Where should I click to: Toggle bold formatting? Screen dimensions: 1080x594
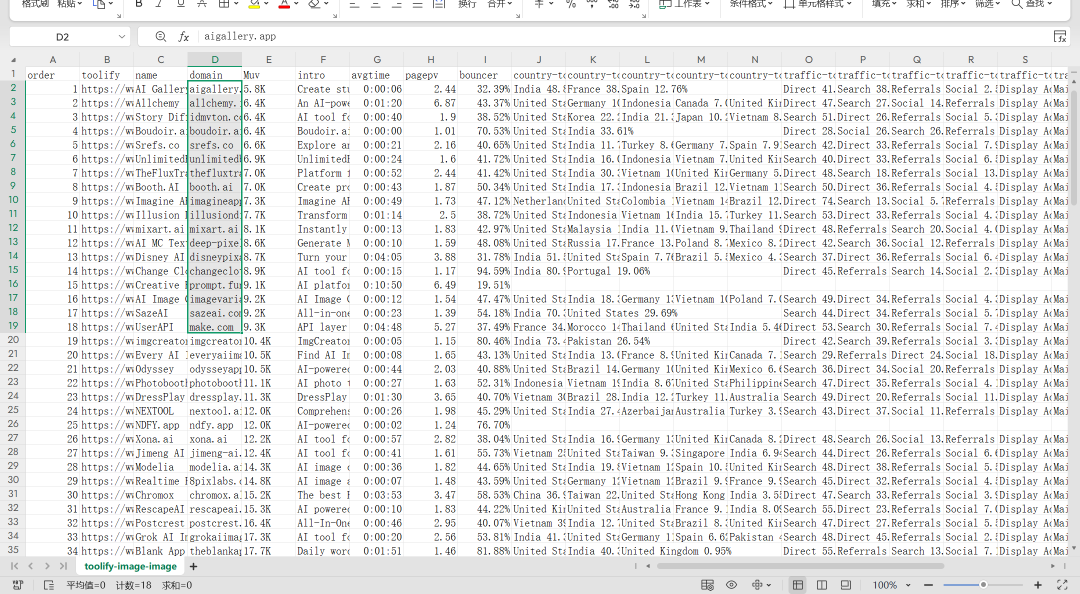pos(138,4)
